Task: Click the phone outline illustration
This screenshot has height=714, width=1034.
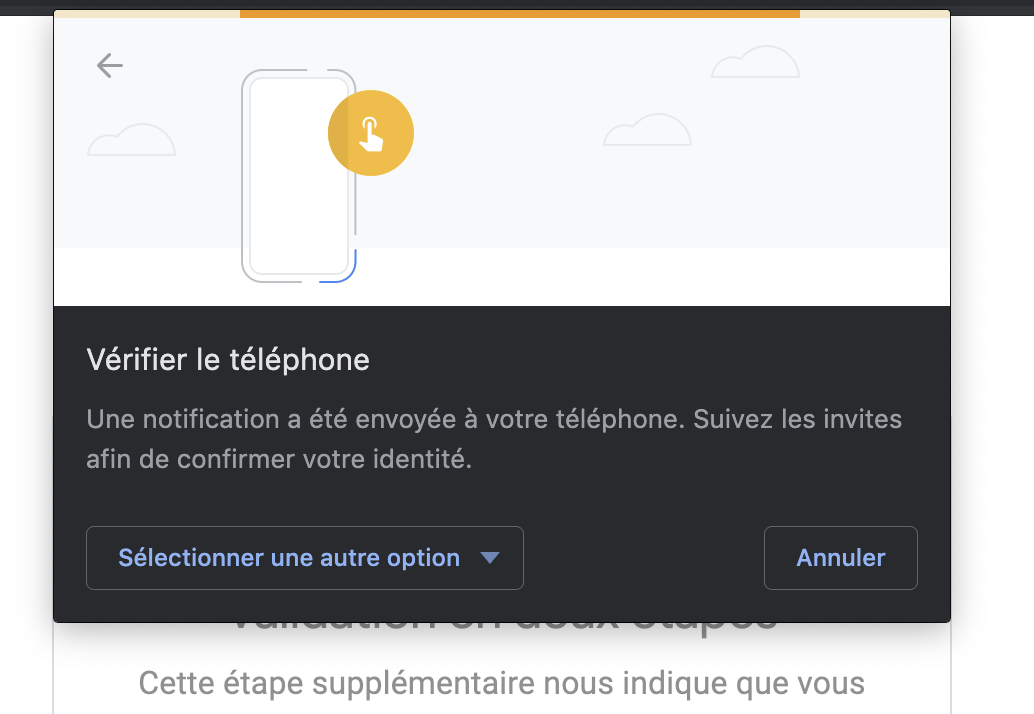Action: (299, 176)
